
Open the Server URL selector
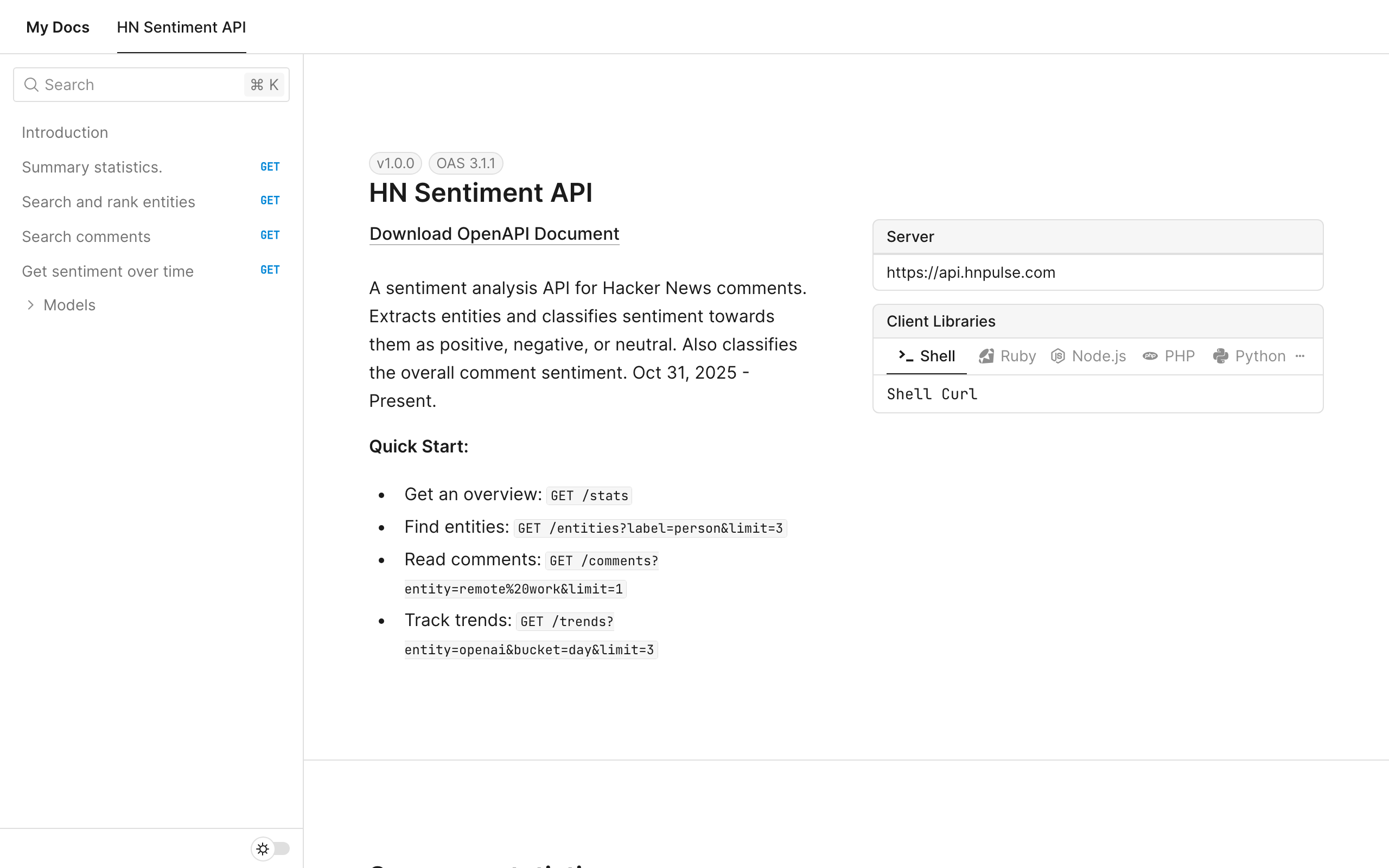tap(1097, 272)
